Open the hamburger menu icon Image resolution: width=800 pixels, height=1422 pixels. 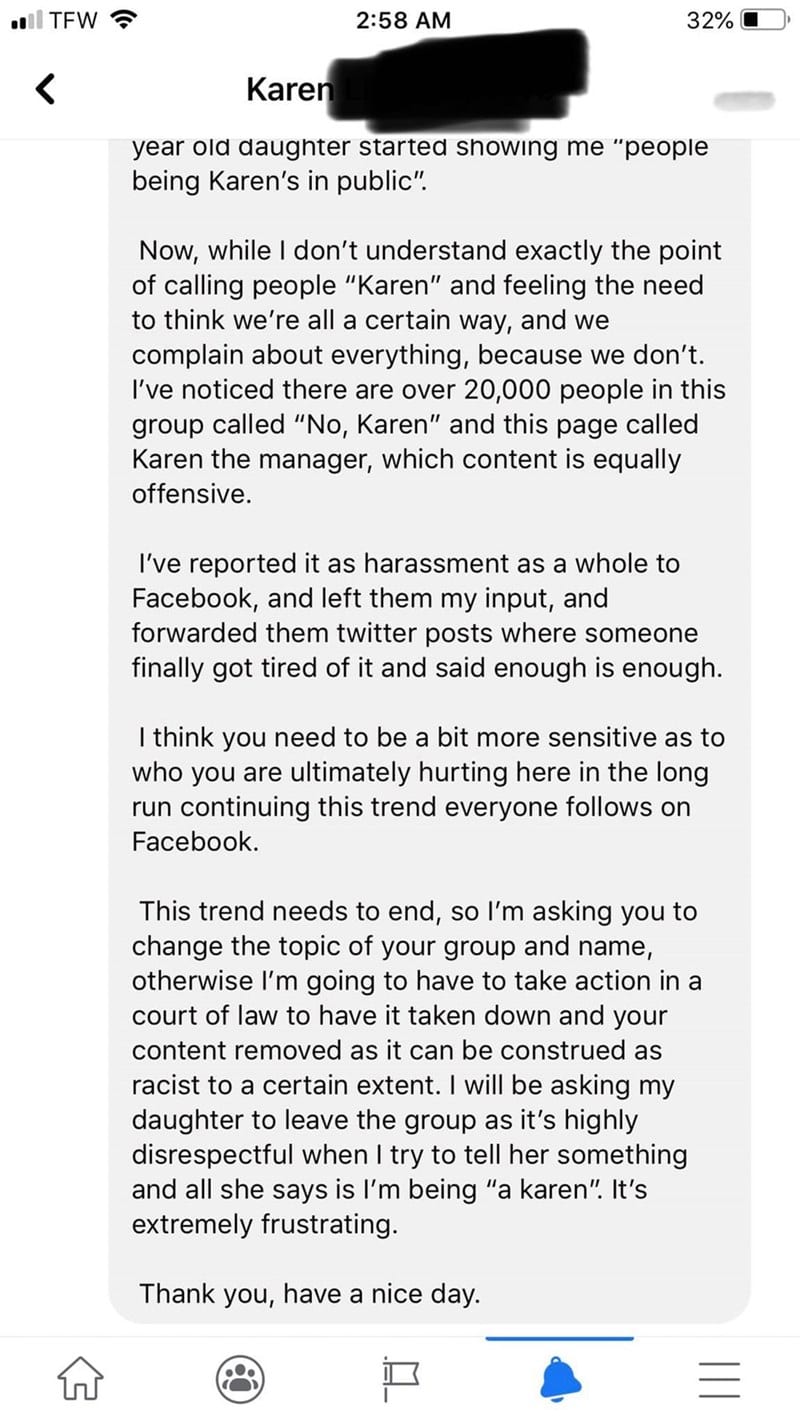[x=719, y=1383]
